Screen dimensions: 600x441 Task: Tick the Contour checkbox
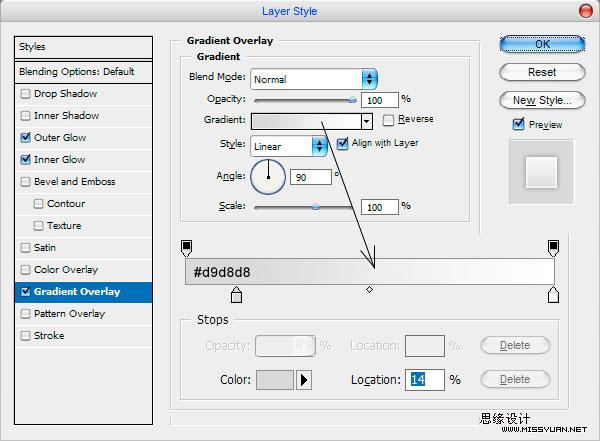(38, 204)
